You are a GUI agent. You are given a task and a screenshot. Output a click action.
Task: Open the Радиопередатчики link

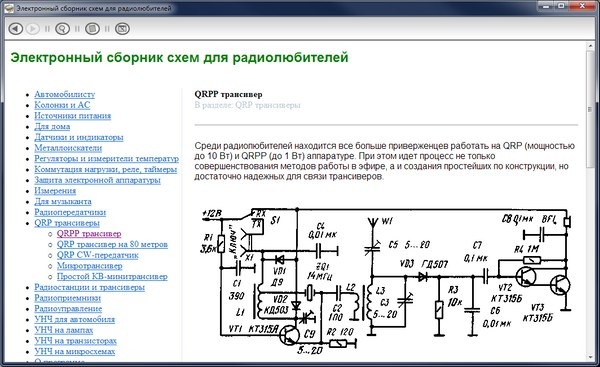click(70, 212)
